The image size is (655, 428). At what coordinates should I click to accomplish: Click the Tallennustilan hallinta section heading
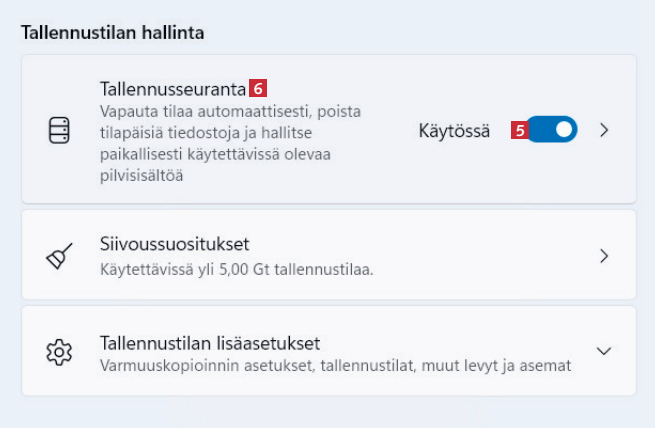(x=113, y=33)
